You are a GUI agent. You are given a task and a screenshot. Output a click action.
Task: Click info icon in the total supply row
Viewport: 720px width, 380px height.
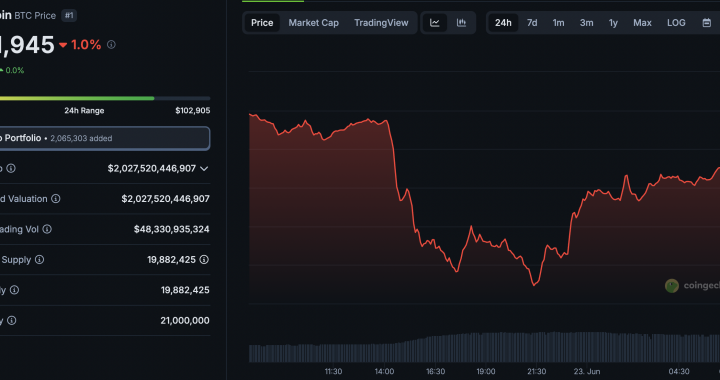pos(14,290)
